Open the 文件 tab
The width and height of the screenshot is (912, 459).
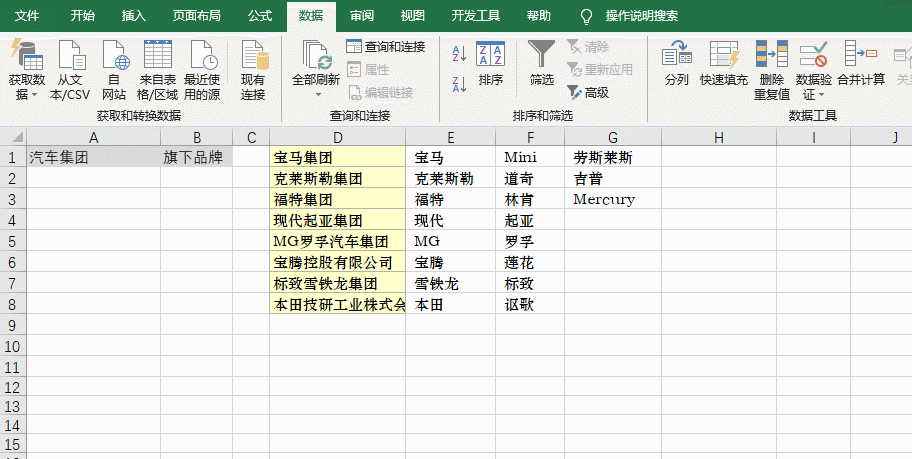[x=27, y=16]
